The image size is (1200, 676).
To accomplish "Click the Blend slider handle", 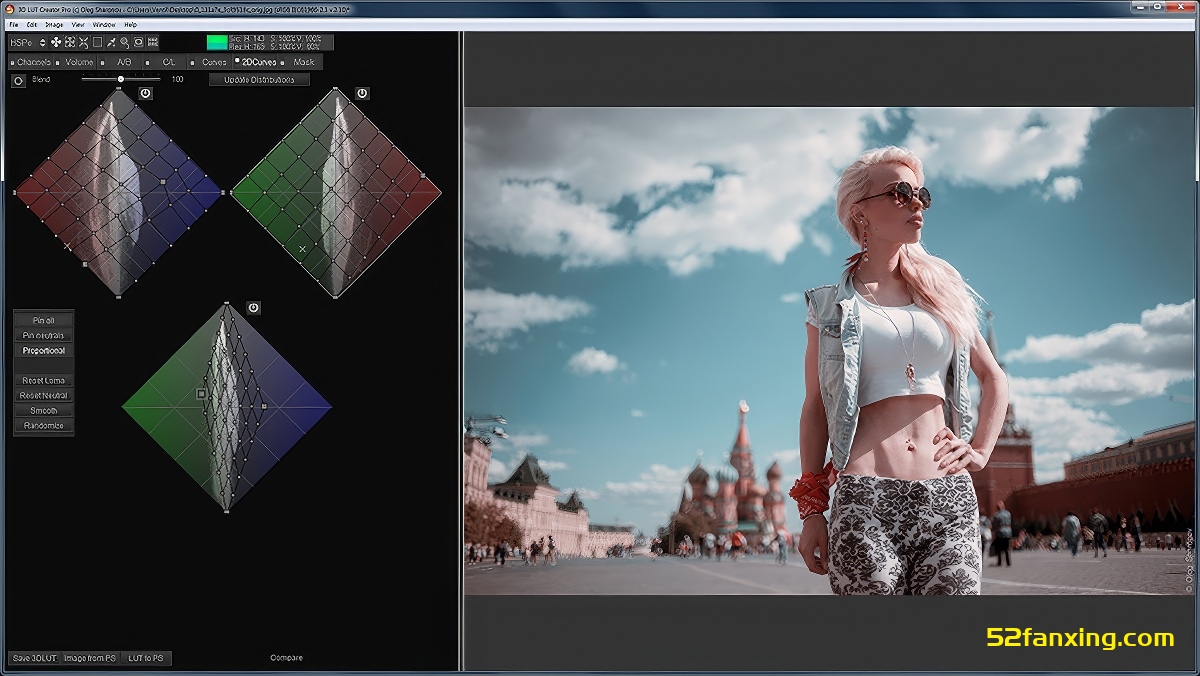I will 121,79.
